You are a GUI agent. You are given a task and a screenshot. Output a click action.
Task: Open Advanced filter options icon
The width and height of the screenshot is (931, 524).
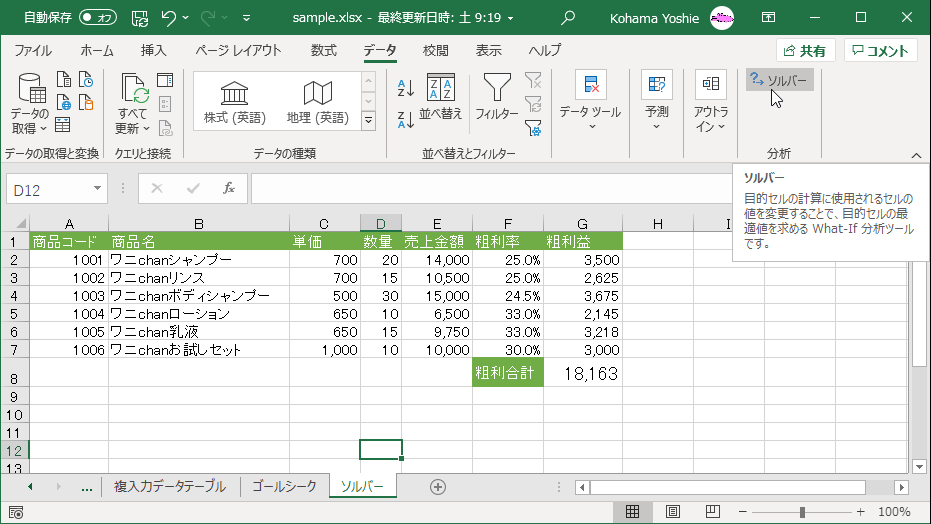[x=533, y=128]
